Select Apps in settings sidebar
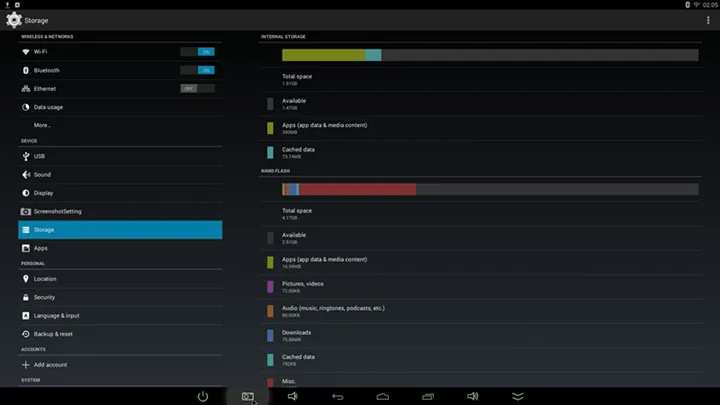This screenshot has height=405, width=720. pyautogui.click(x=120, y=248)
